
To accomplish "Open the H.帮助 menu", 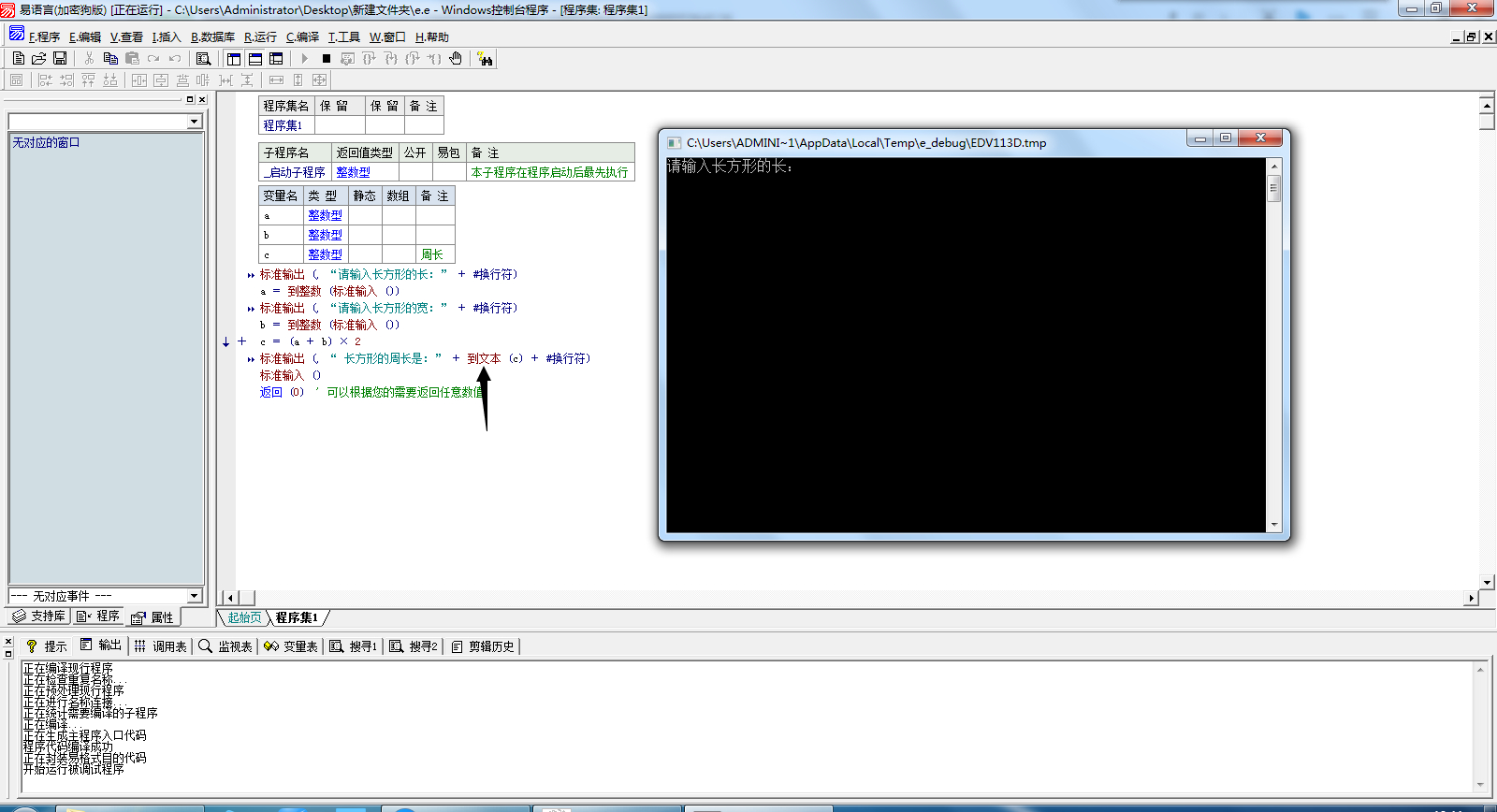I will 432,37.
